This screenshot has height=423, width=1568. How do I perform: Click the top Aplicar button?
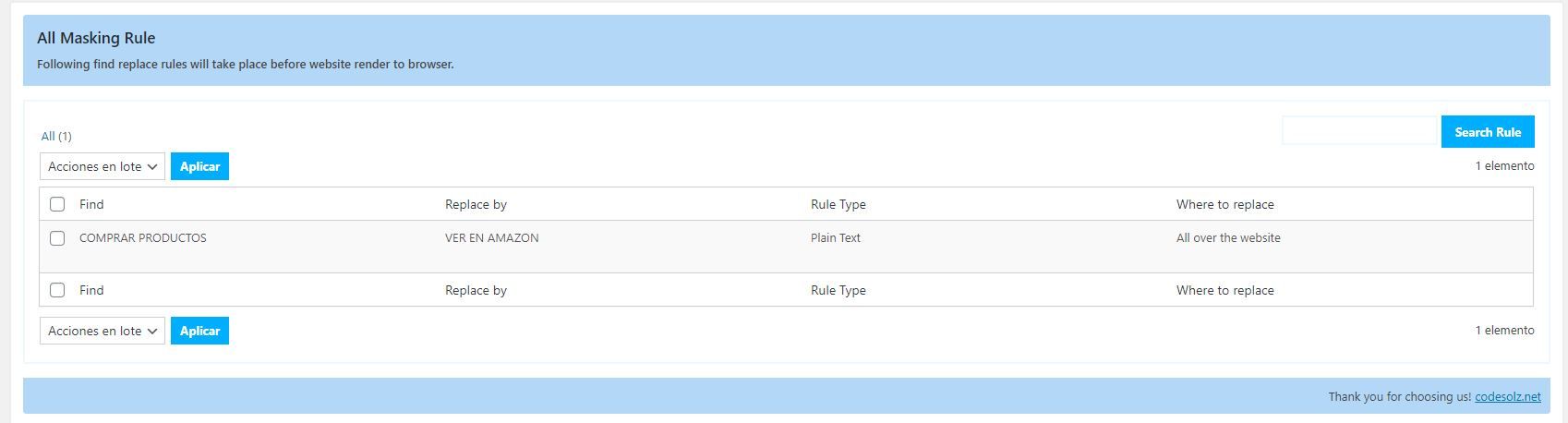click(199, 166)
